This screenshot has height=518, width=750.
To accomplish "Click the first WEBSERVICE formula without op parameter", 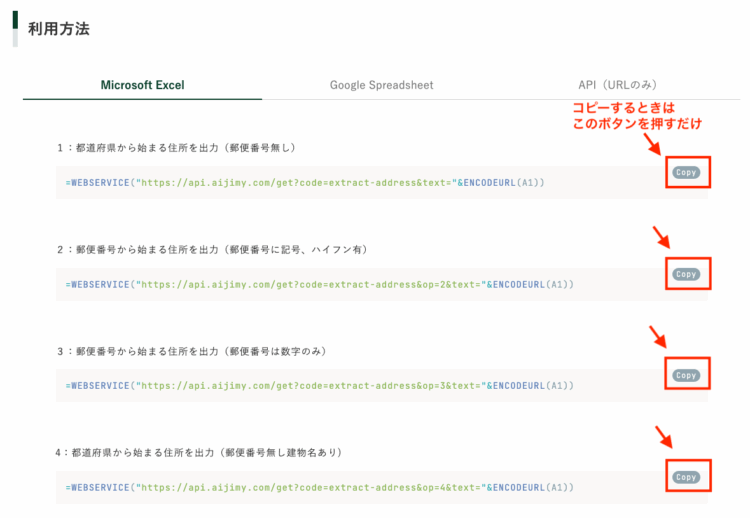I will tap(305, 183).
